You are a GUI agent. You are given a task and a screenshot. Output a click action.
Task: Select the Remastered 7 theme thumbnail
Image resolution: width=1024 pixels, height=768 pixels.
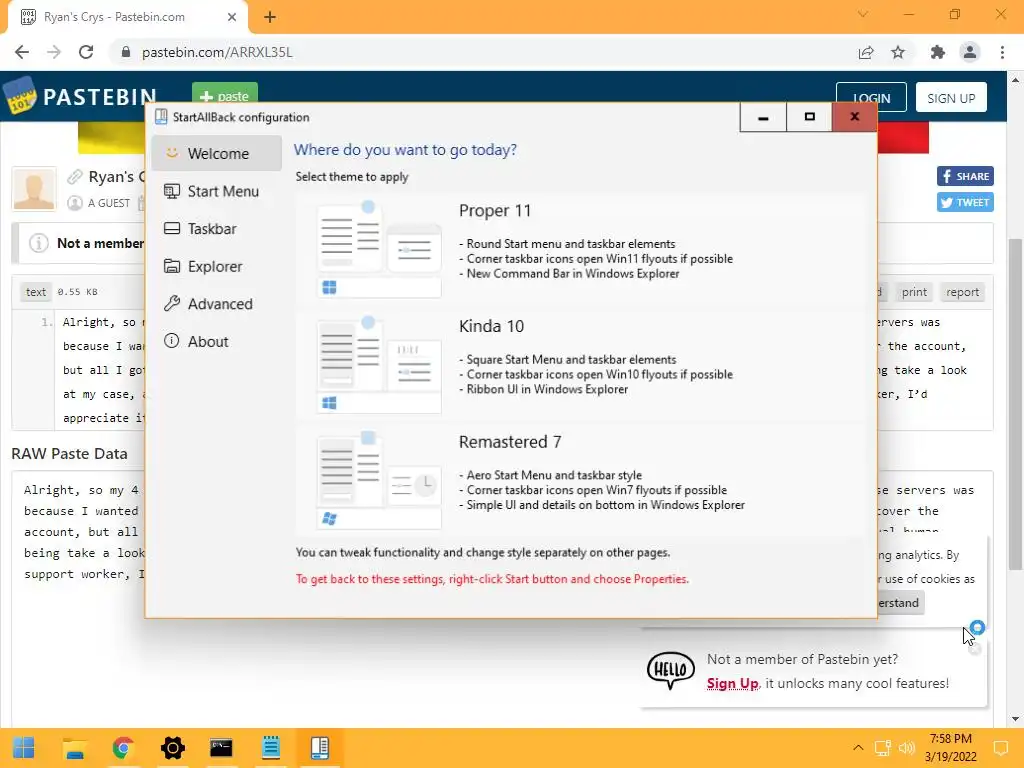379,480
